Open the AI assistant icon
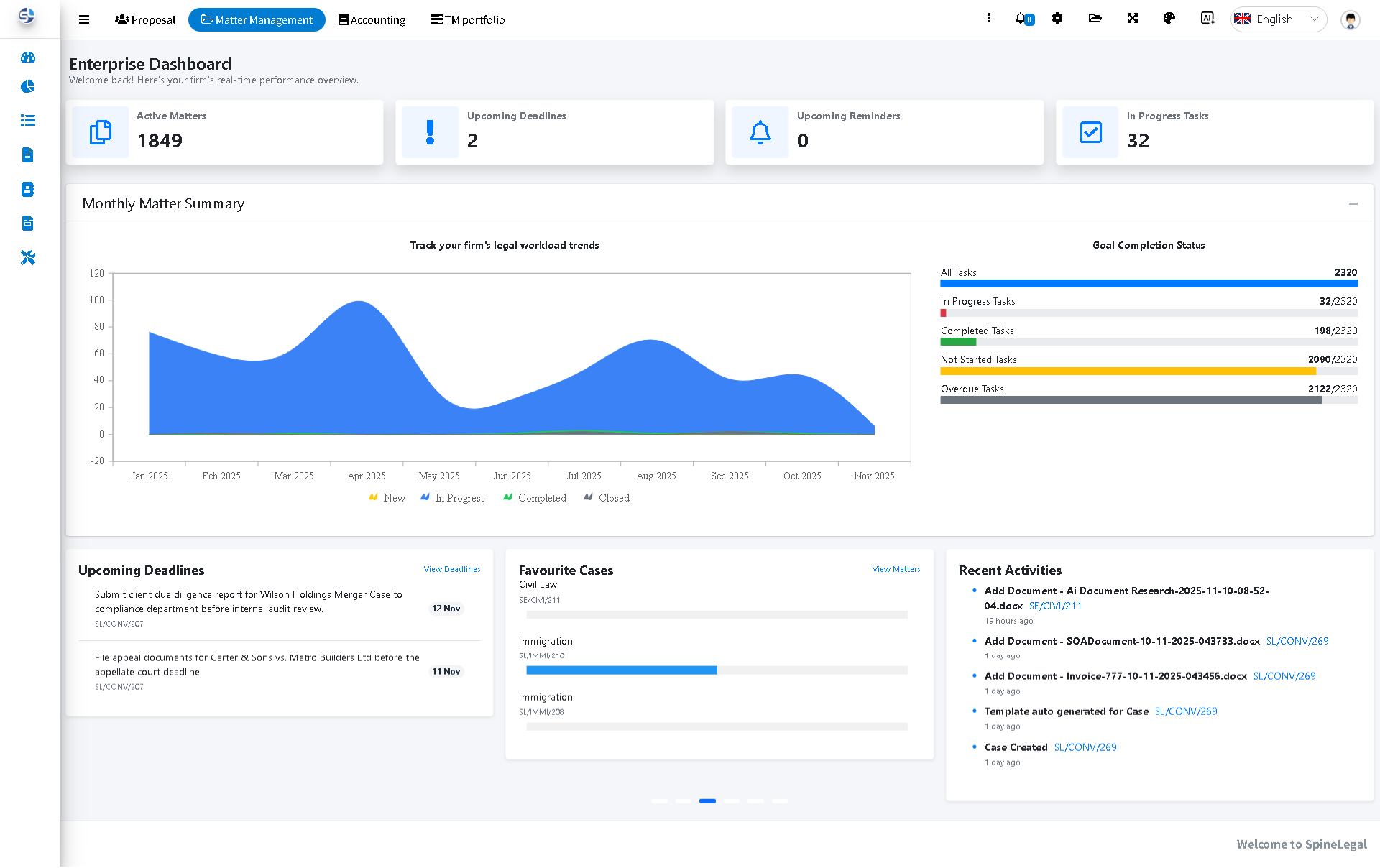 click(x=1207, y=19)
